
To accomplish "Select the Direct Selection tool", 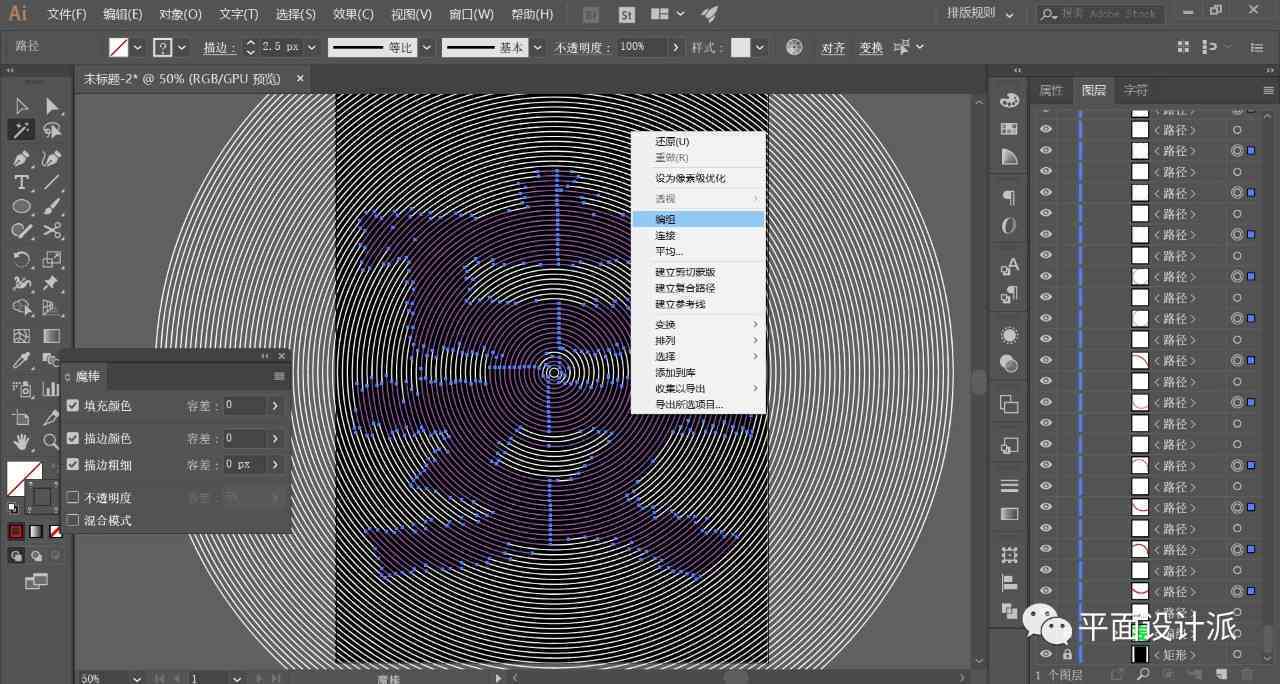I will [52, 106].
